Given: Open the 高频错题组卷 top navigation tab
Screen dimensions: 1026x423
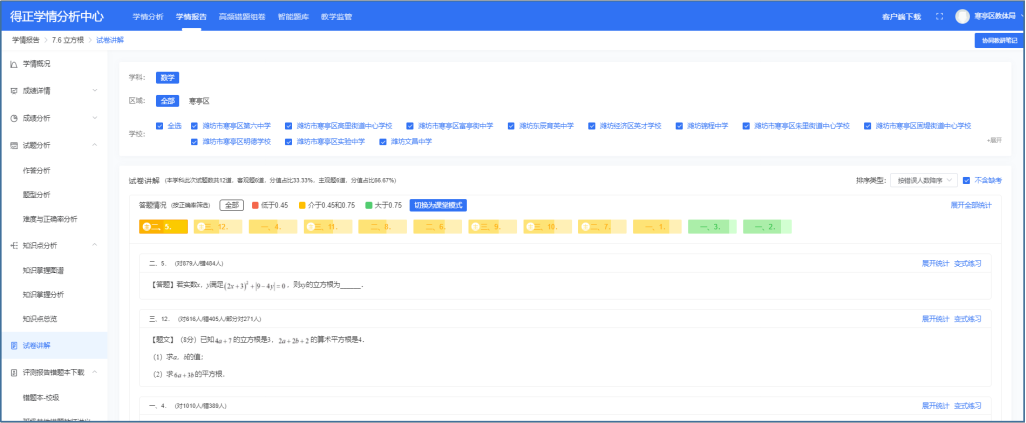Looking at the screenshot, I should pos(241,17).
